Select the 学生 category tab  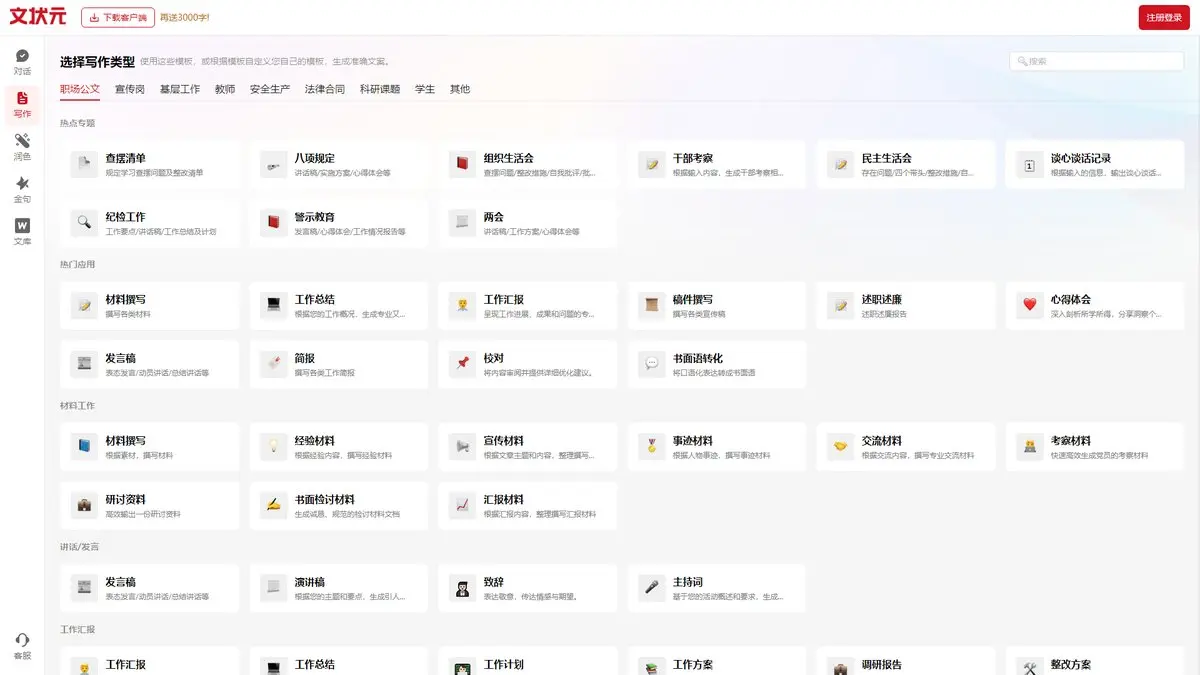425,89
